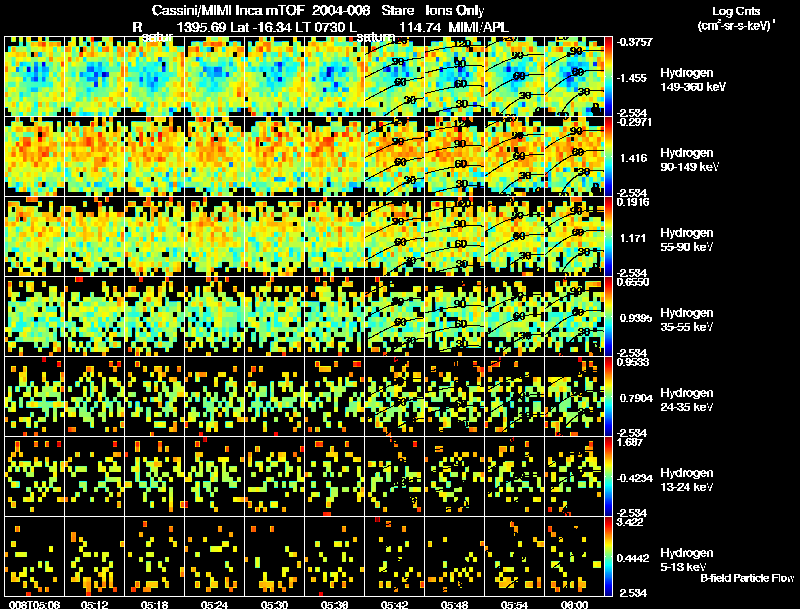Click the 06:00 time axis label
The width and height of the screenshot is (800, 609).
coord(574,604)
